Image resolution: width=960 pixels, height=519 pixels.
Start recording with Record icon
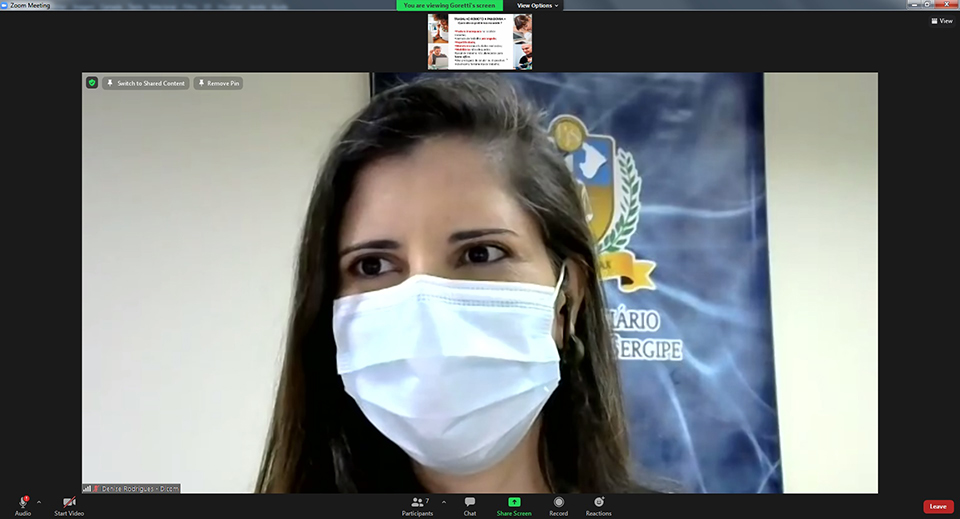pos(558,502)
